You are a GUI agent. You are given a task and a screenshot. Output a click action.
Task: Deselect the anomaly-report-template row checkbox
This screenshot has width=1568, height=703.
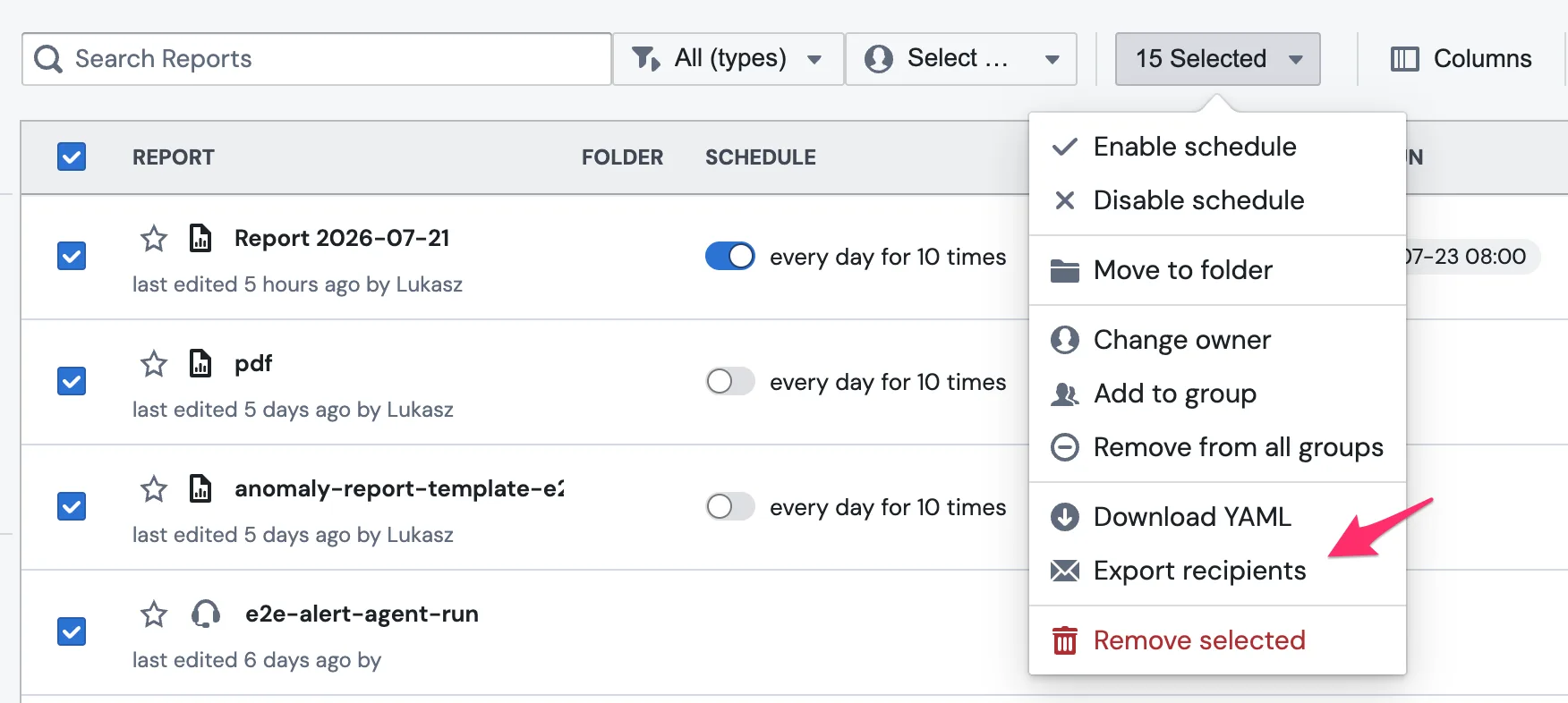pos(72,507)
